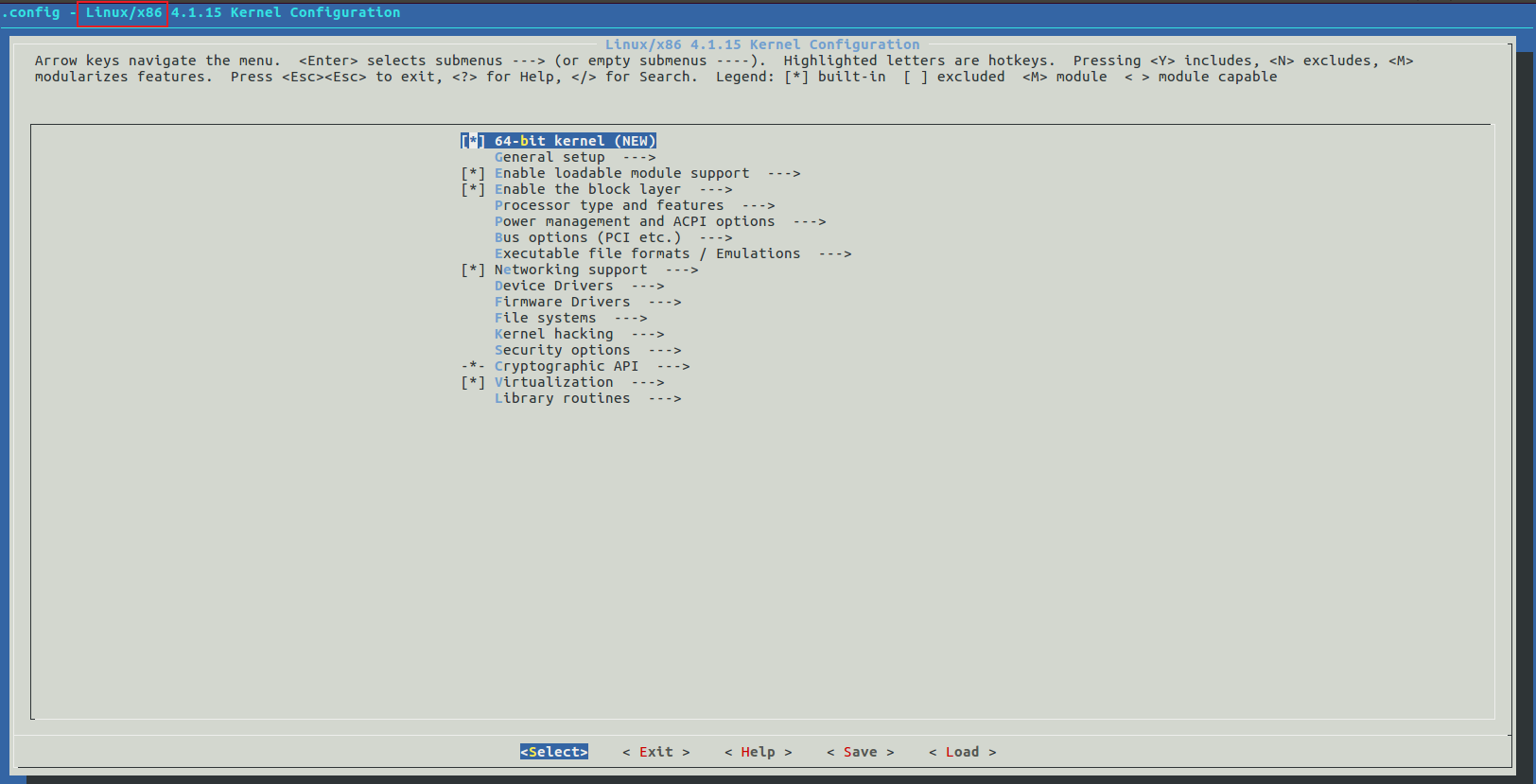Toggle Networking support checkbox
This screenshot has height=784, width=1536.
473,270
